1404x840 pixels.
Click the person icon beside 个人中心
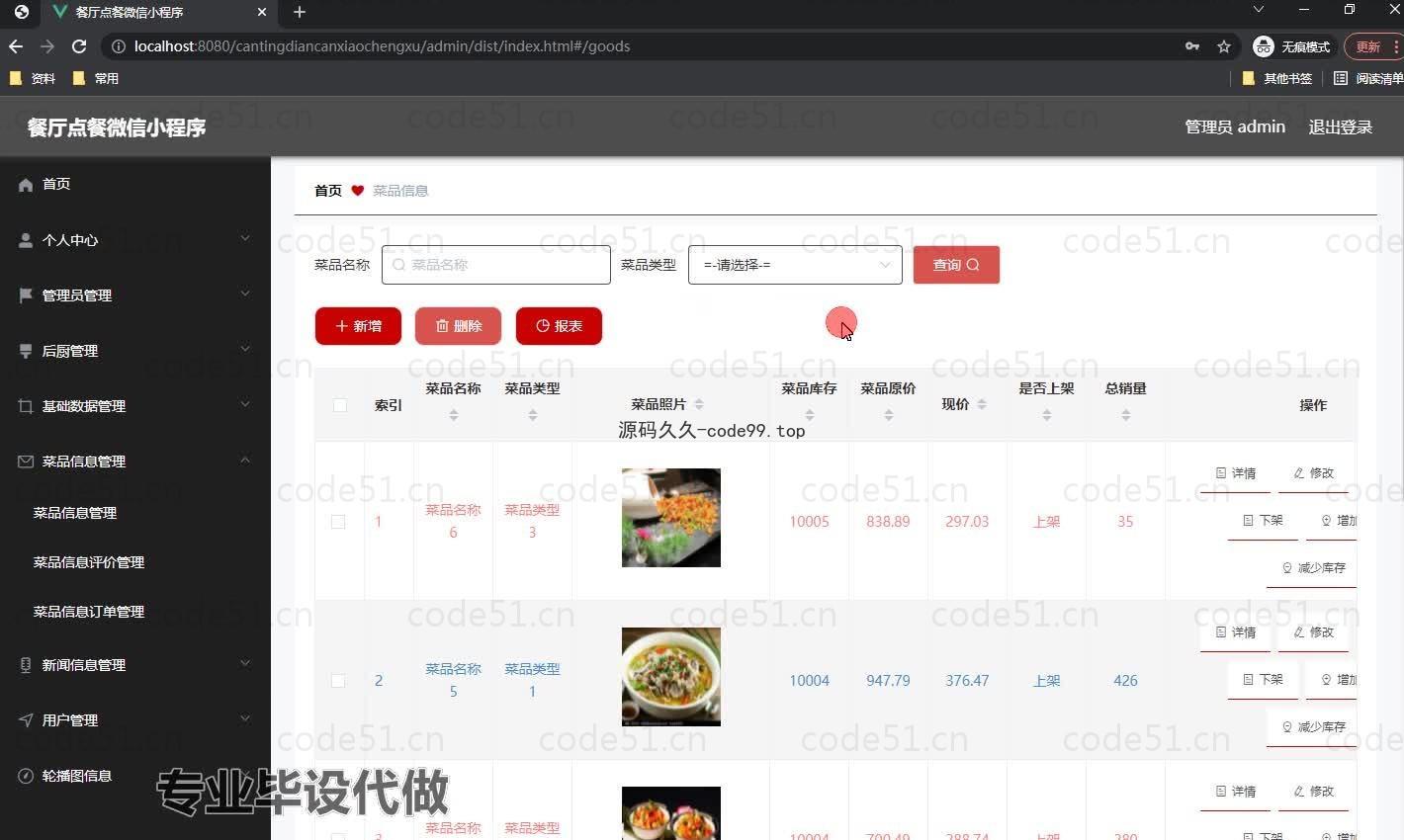pyautogui.click(x=26, y=240)
